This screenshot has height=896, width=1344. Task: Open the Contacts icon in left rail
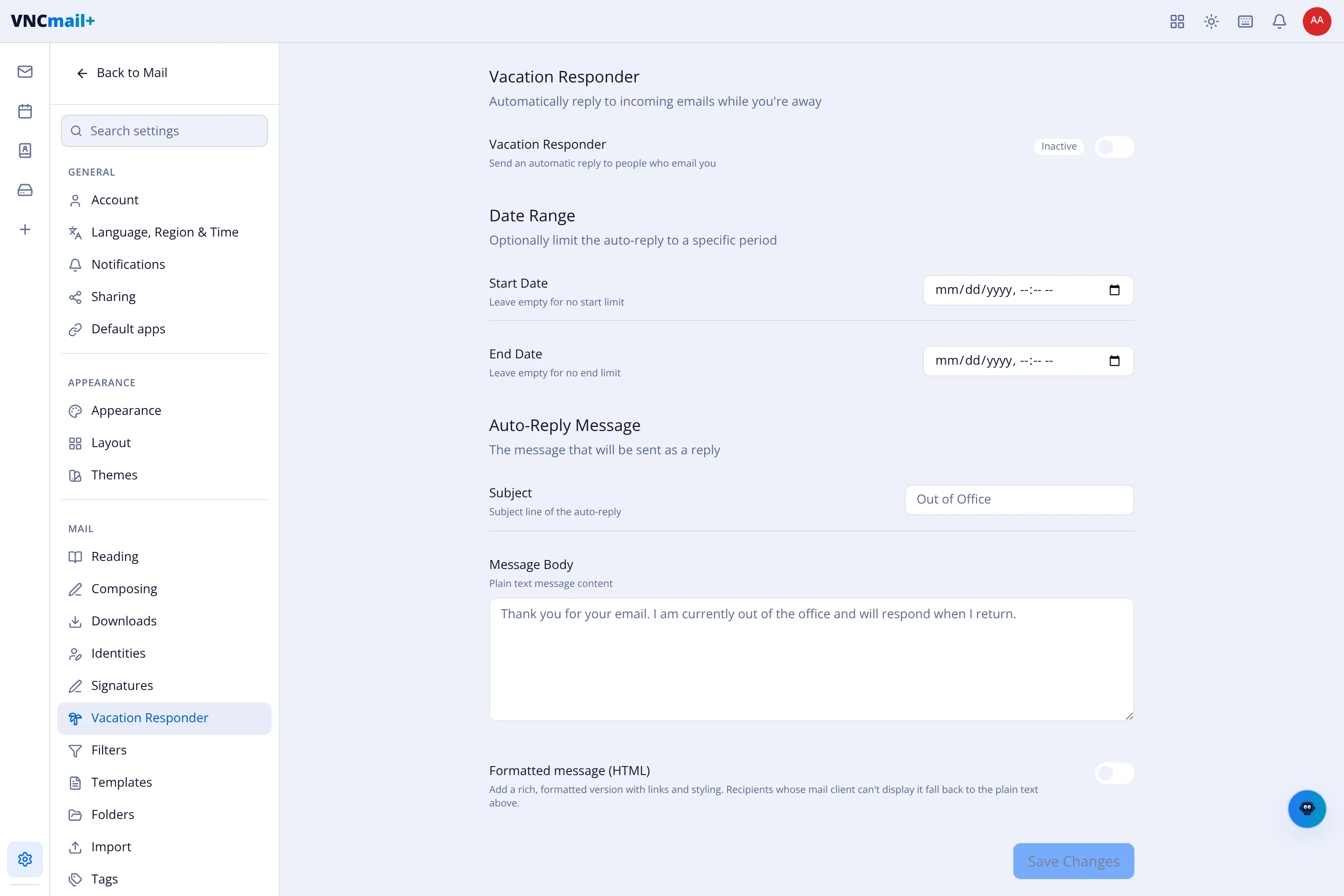[25, 150]
